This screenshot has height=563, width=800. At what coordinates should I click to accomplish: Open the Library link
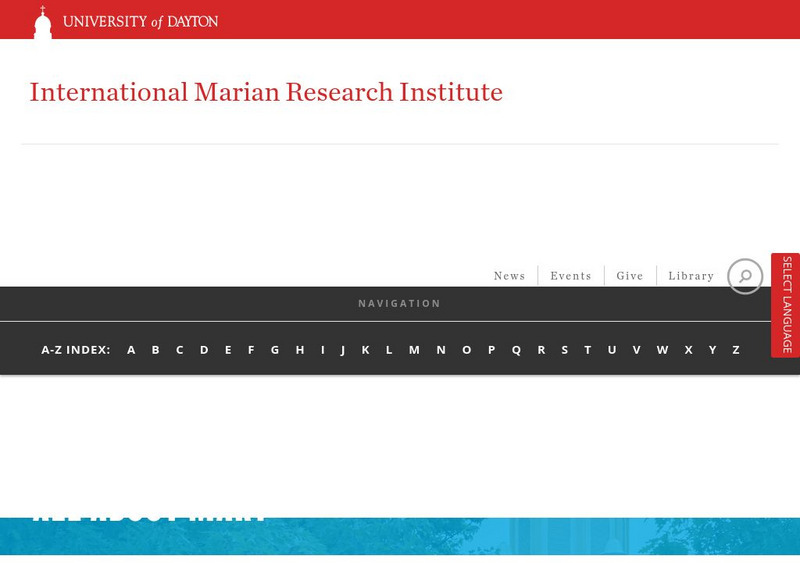(x=691, y=276)
